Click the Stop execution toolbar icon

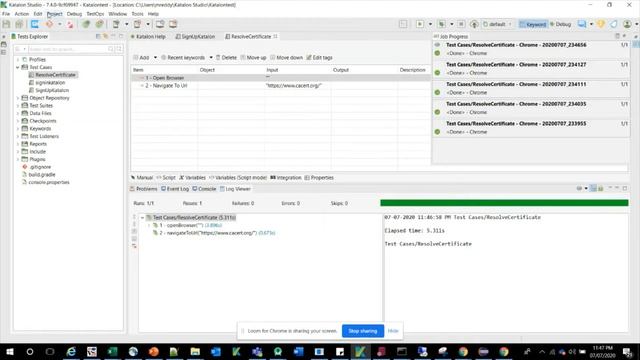[461, 24]
